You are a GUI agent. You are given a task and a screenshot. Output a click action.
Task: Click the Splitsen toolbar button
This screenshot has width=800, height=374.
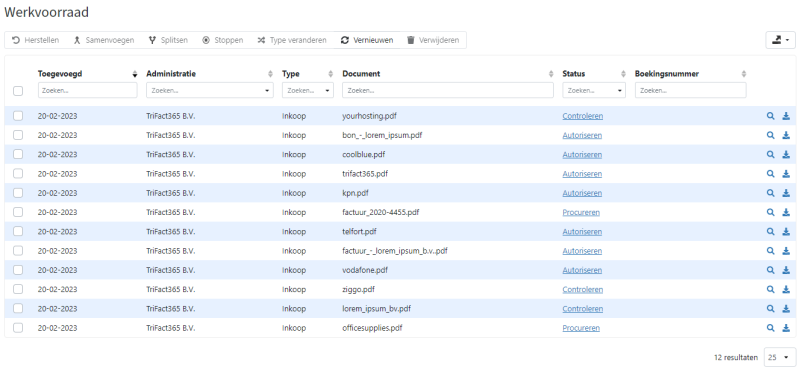(x=168, y=40)
